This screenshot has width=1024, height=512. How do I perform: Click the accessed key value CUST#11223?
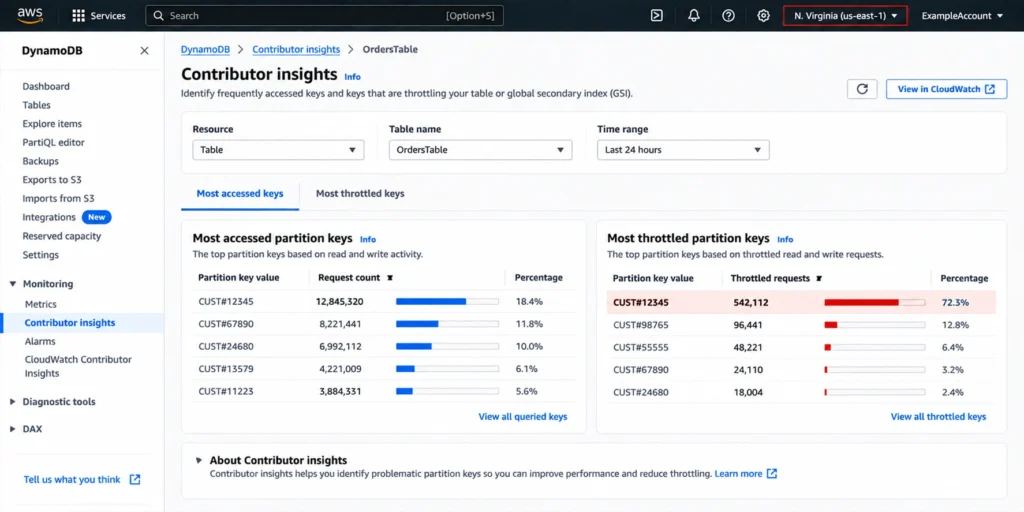[x=226, y=392]
